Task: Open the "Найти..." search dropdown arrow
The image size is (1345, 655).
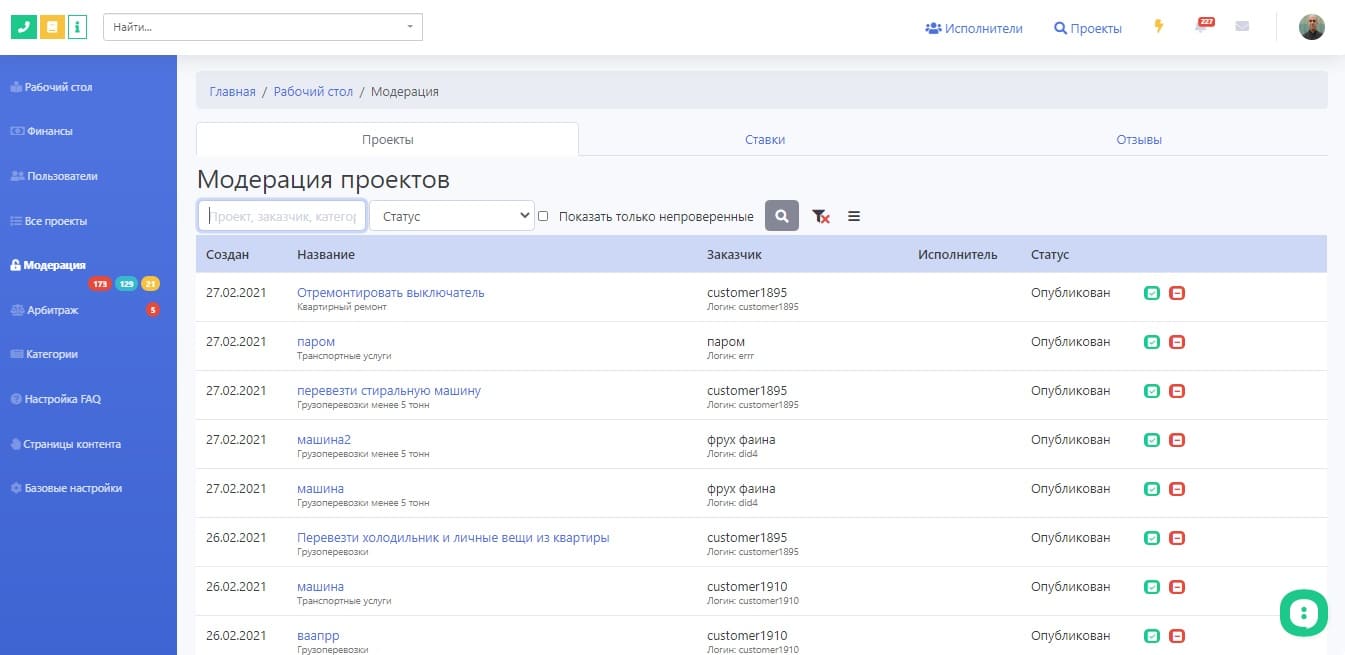Action: [410, 27]
